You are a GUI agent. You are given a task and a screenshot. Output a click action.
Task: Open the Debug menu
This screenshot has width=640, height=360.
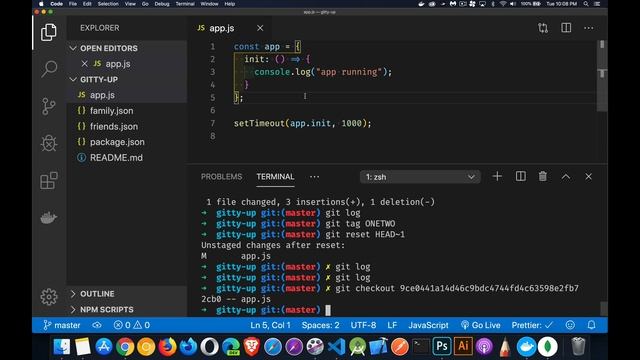(162, 4)
